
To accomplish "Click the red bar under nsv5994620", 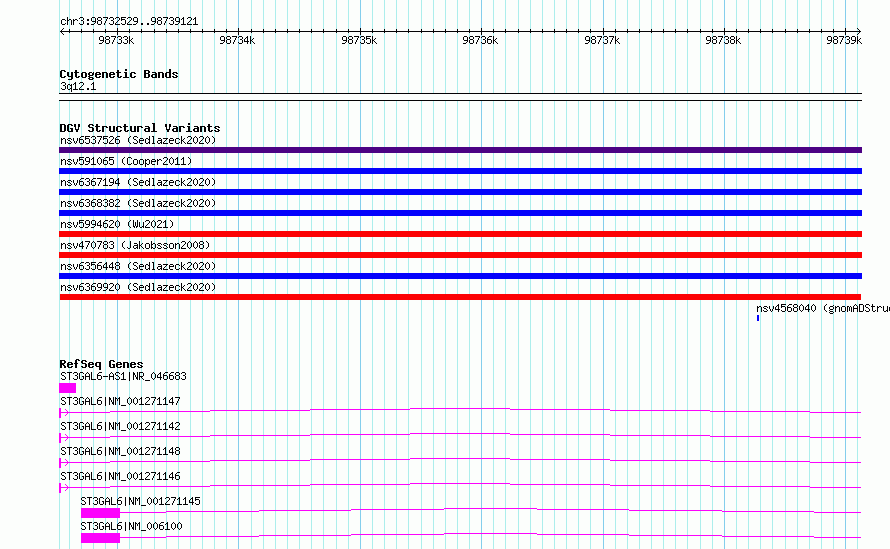I will tap(460, 234).
